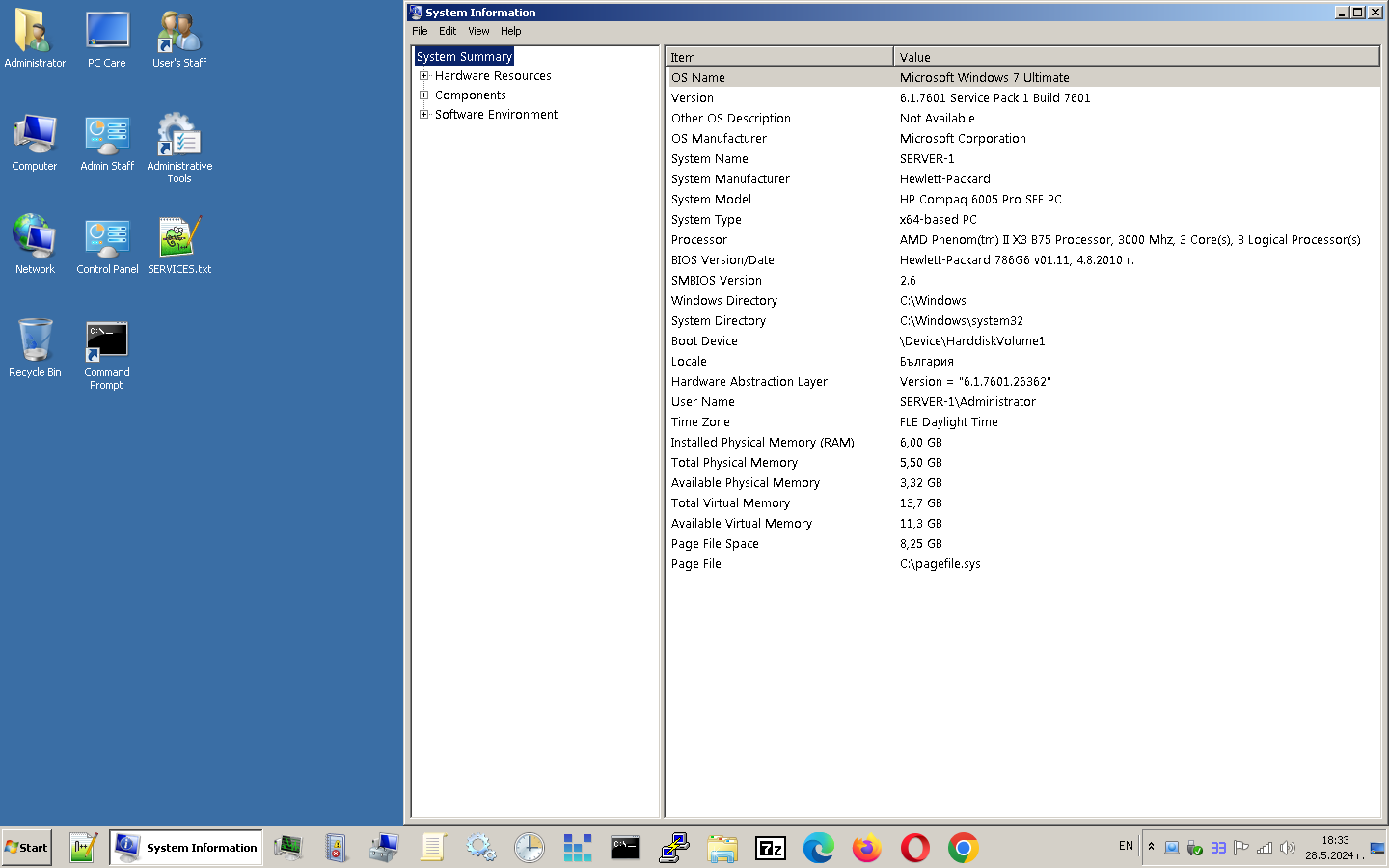
Task: Open the Control Panel desktop icon
Action: tap(107, 245)
